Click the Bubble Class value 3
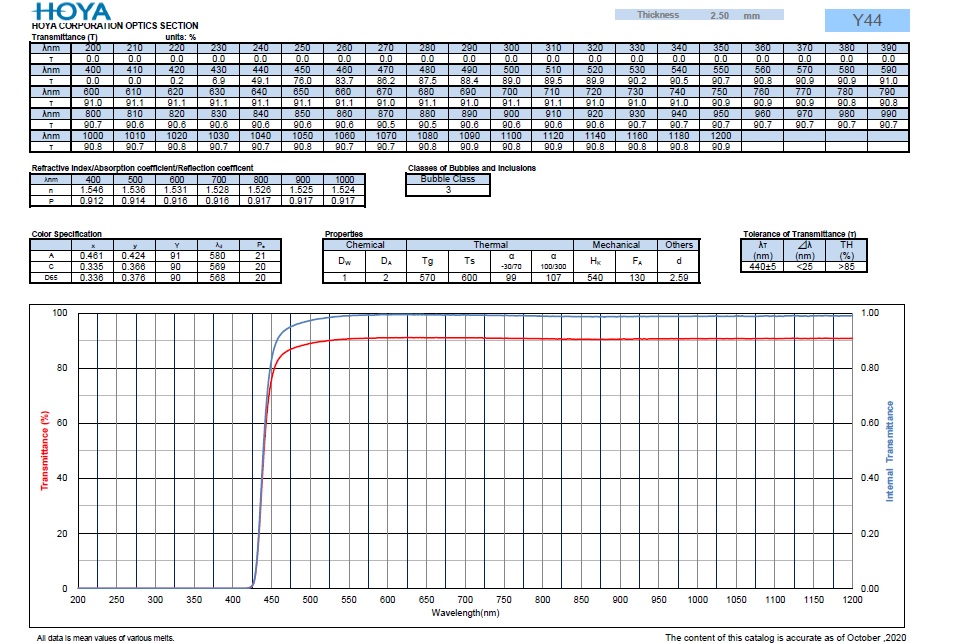962x643 pixels. coord(447,189)
